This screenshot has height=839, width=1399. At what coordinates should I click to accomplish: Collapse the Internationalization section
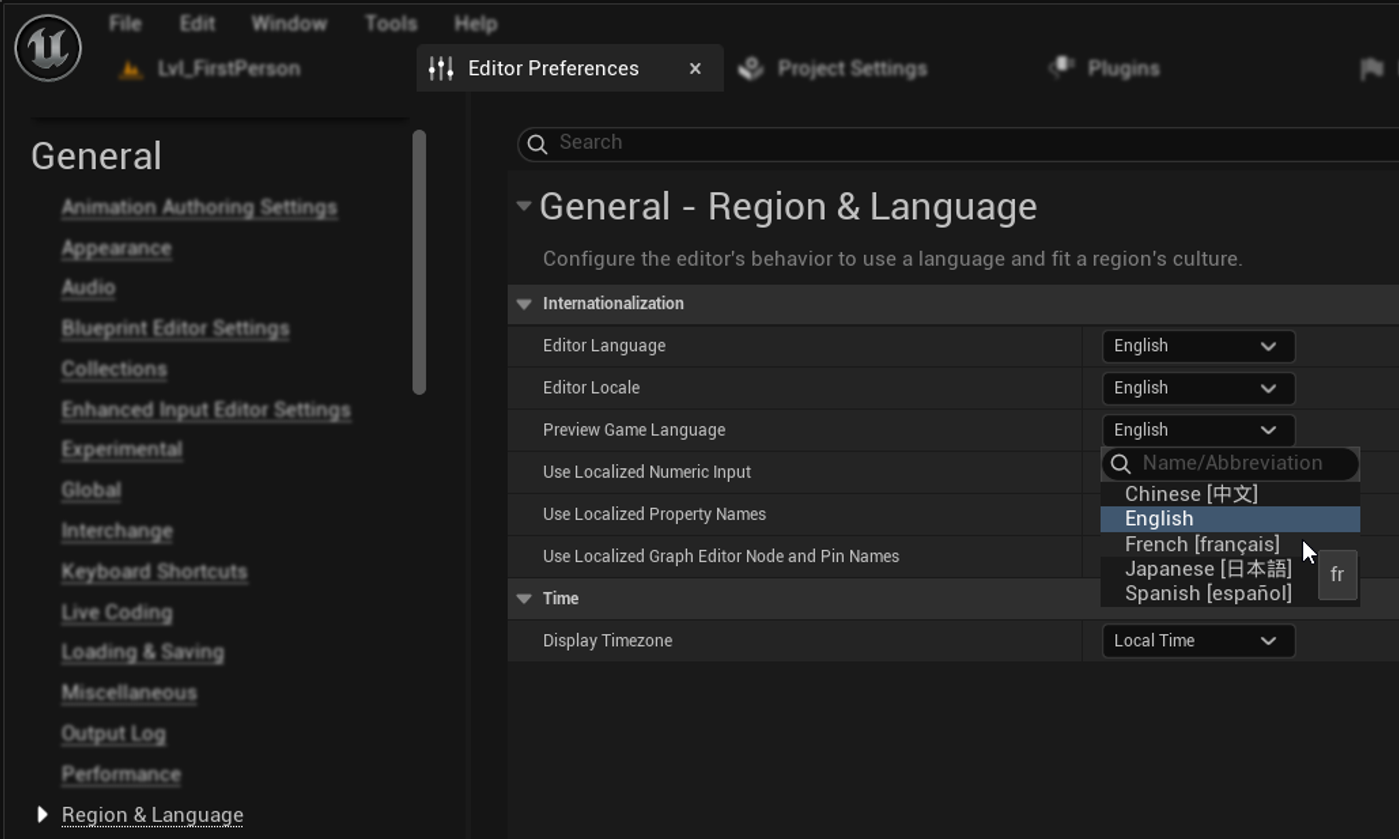(524, 304)
